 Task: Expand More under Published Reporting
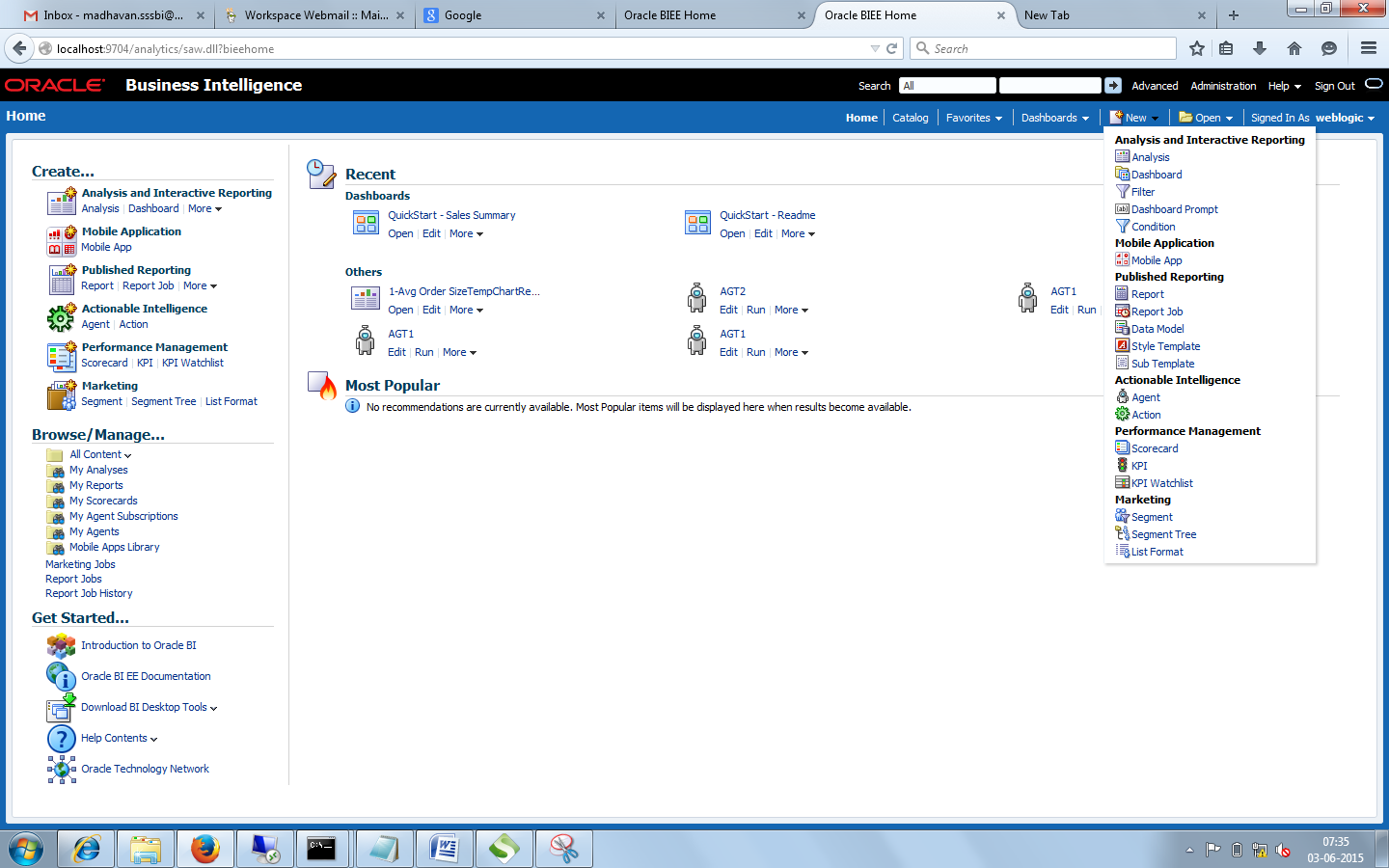coord(200,285)
